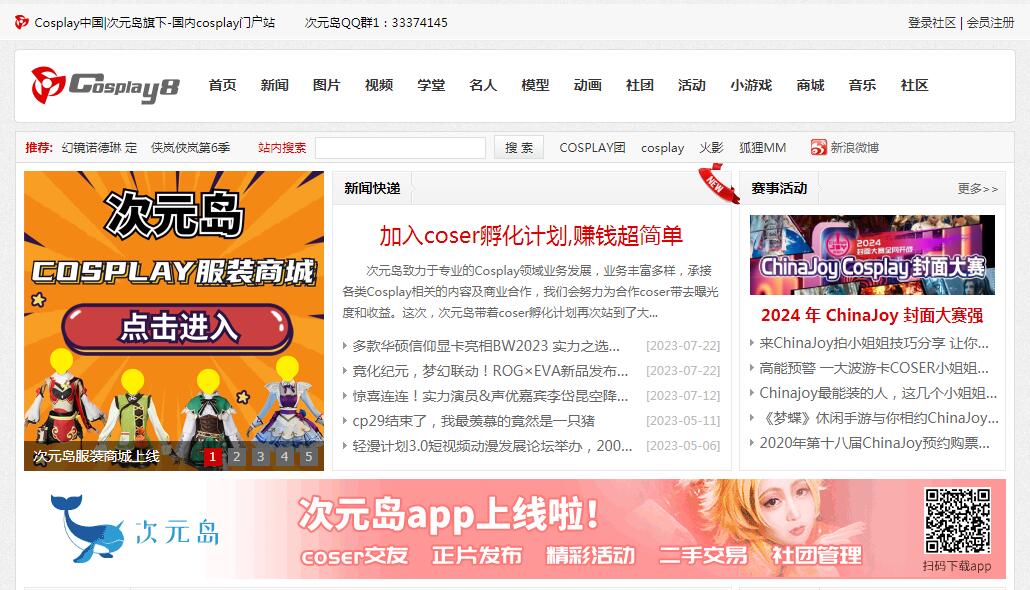This screenshot has height=590, width=1030.
Task: Click the Cosplay8 logo
Action: click(105, 85)
